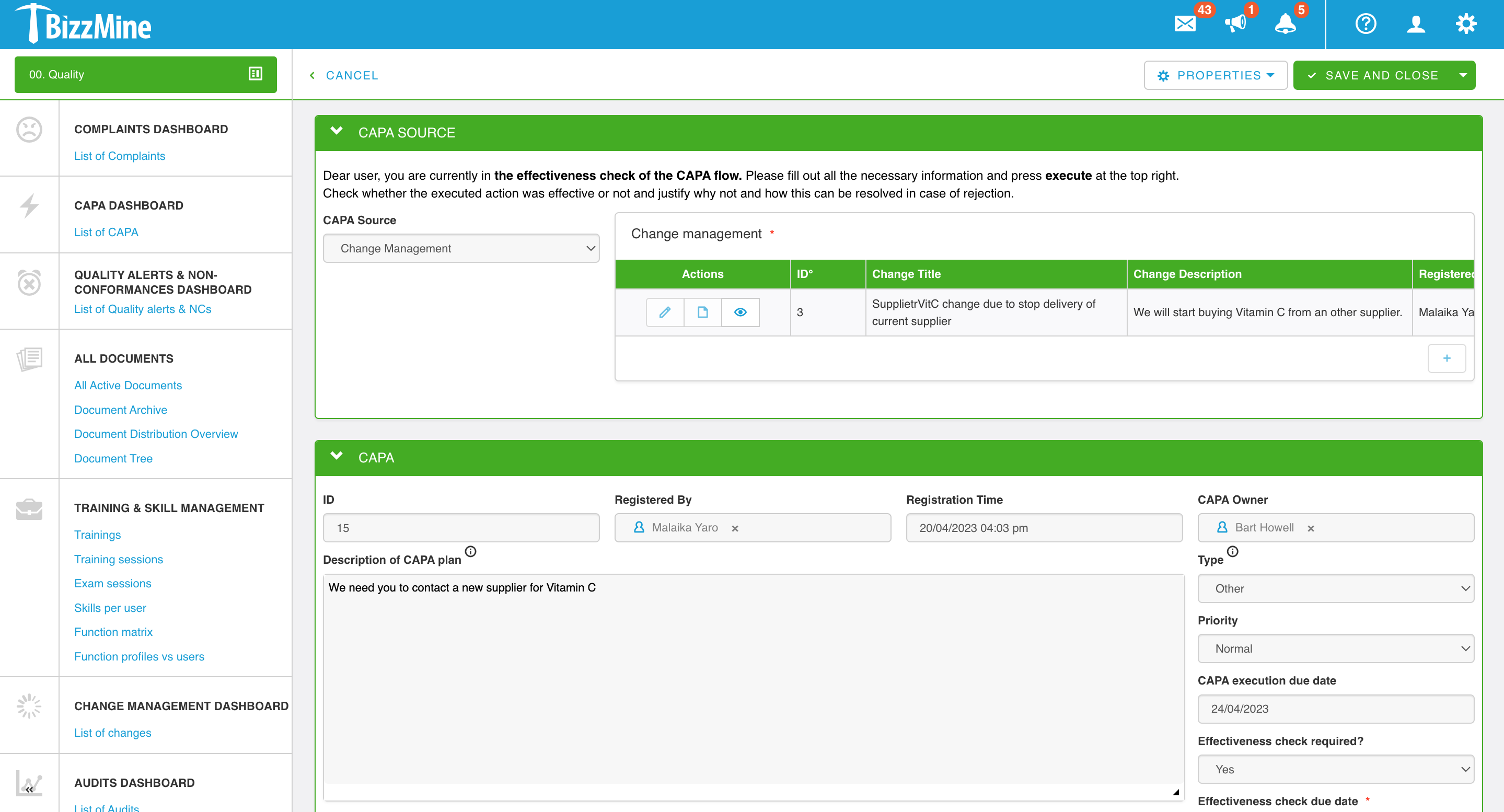Open Document Tree
The image size is (1504, 812).
click(x=113, y=458)
